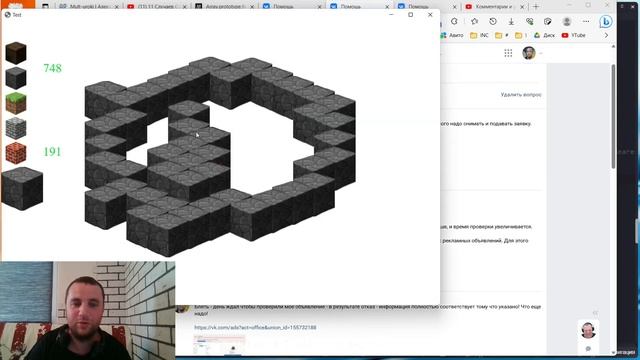Click the green 191 counter
640x360 pixels.
(52, 152)
